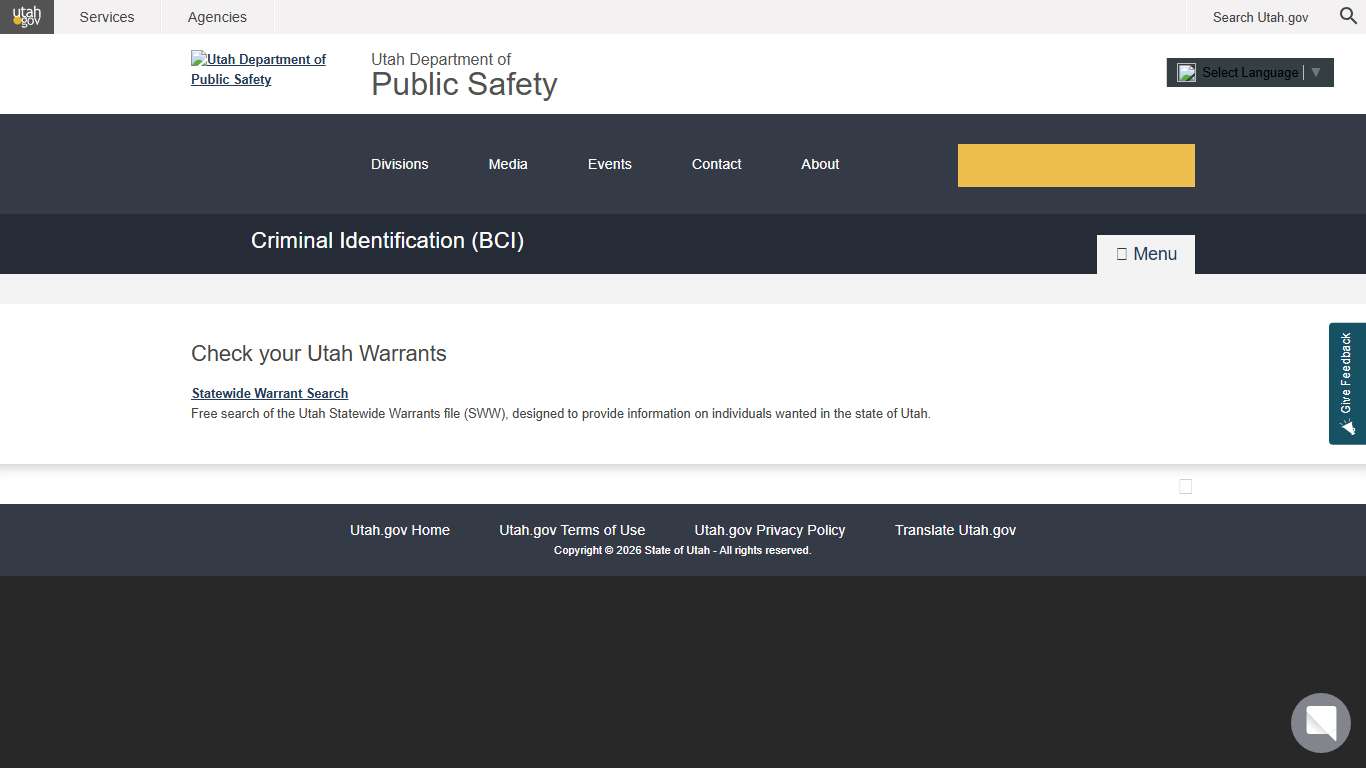Toggle the checkbox above the footer bar
This screenshot has height=768, width=1366.
1185,486
